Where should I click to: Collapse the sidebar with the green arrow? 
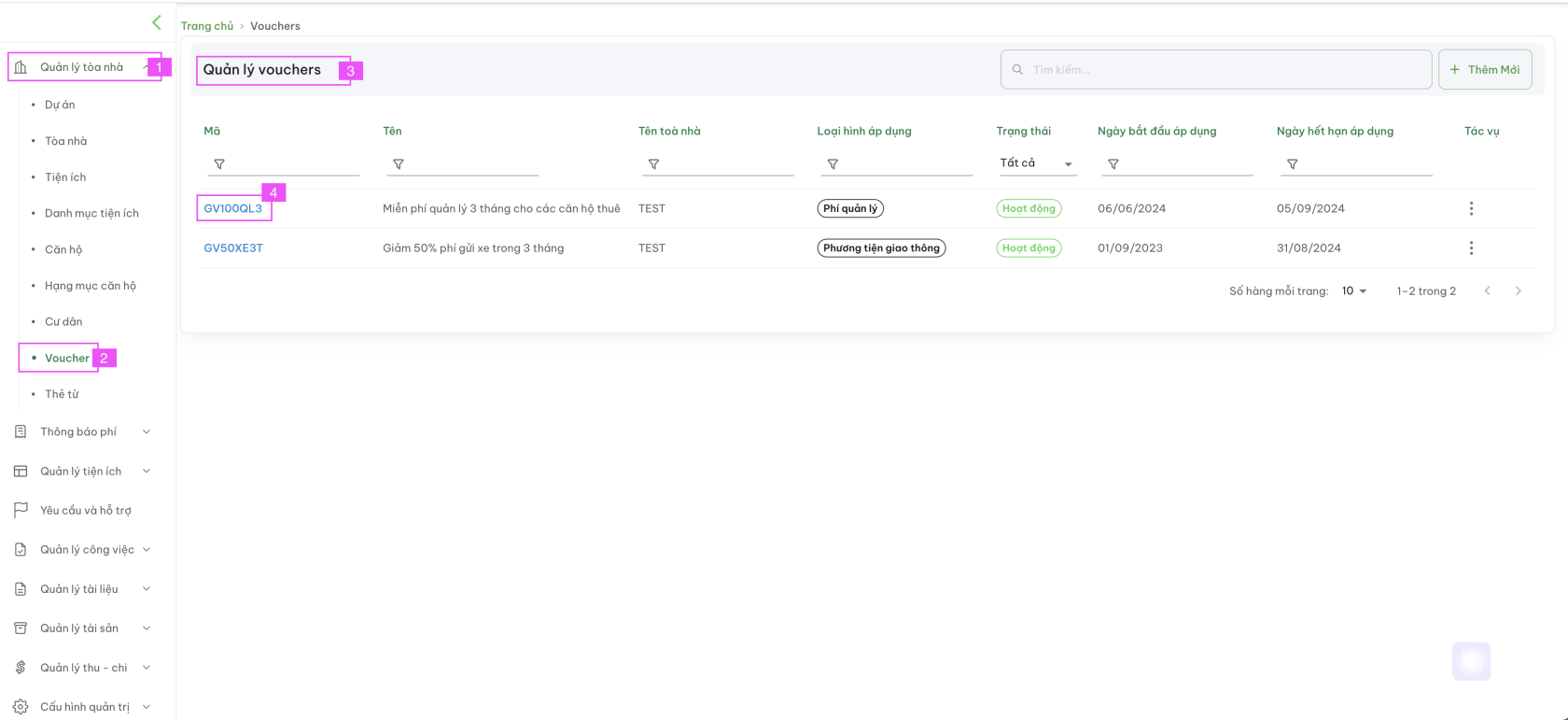(157, 22)
